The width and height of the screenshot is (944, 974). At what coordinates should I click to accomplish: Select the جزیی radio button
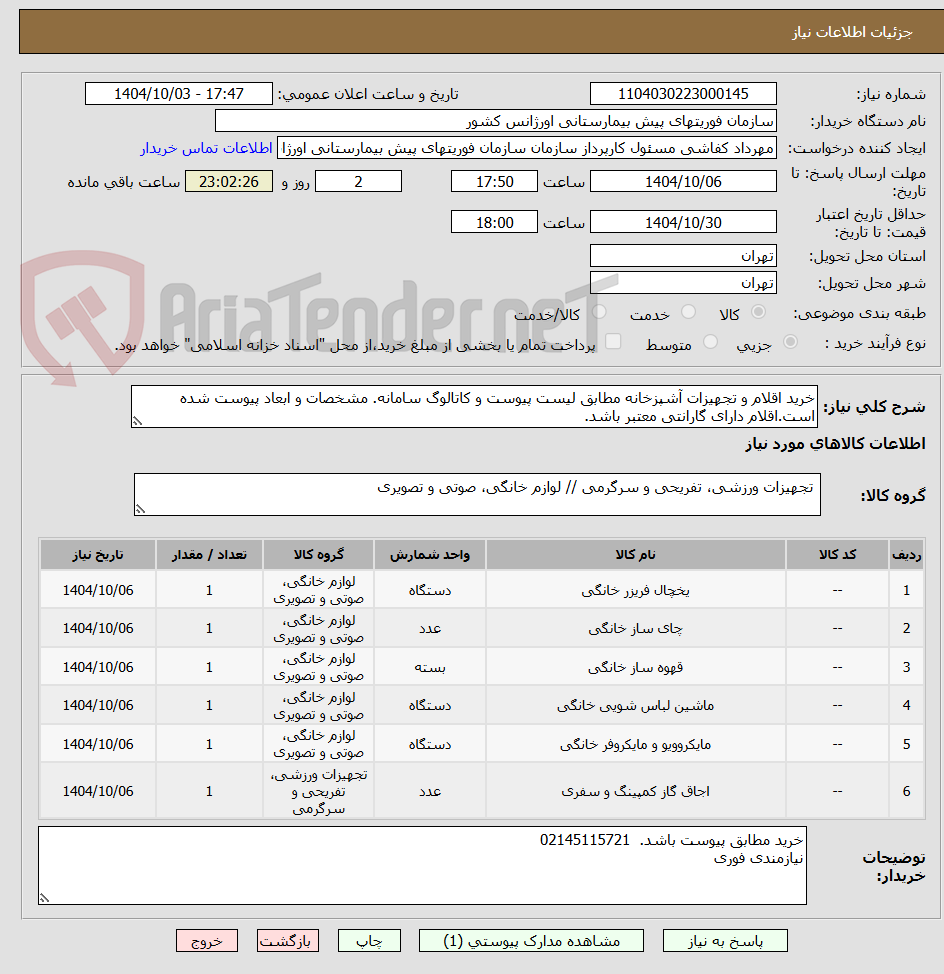click(792, 341)
